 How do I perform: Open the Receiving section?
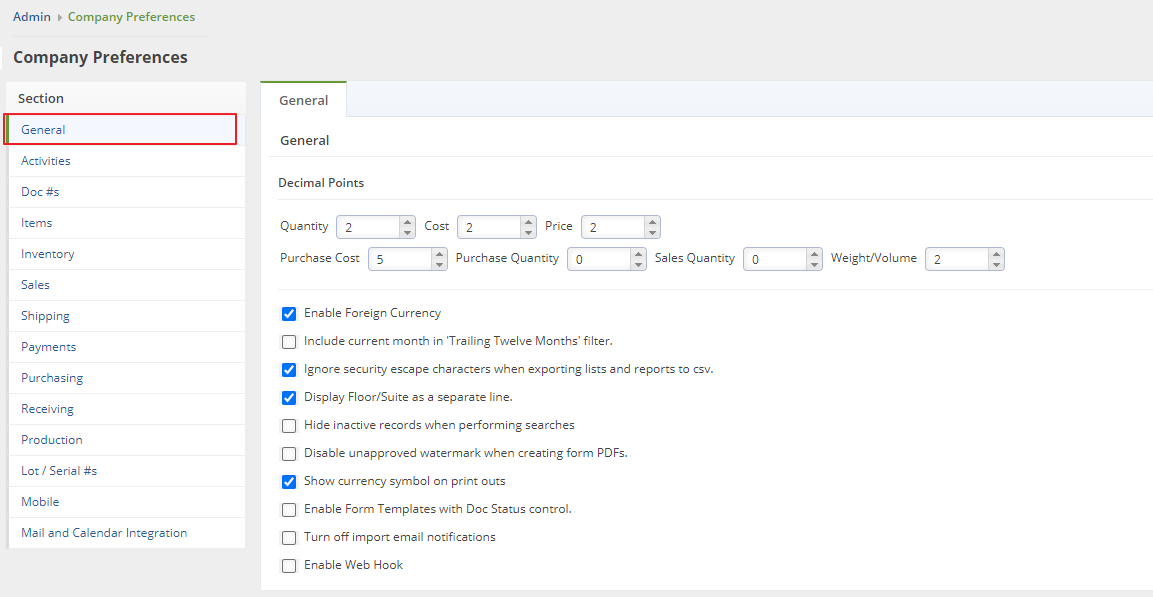click(126, 409)
